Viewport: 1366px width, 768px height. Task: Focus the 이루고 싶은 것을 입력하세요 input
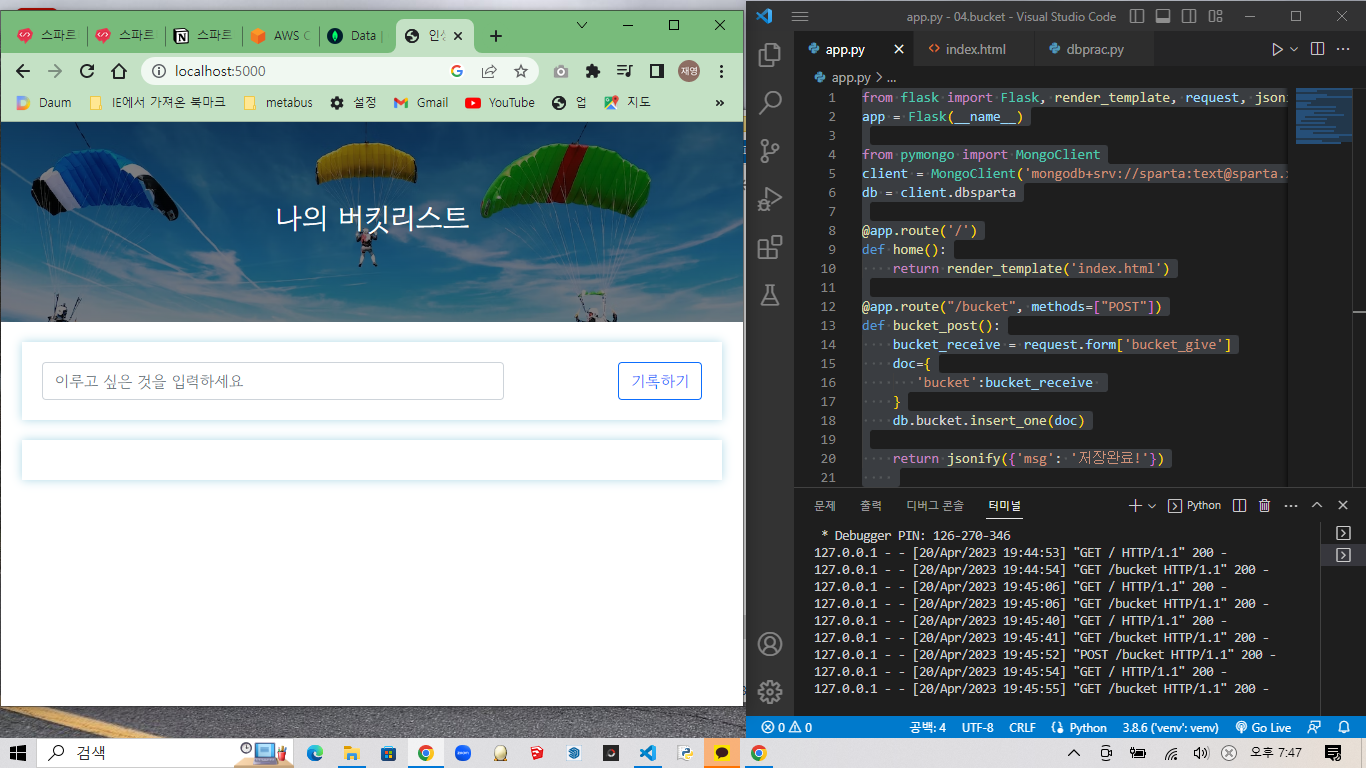(x=272, y=381)
